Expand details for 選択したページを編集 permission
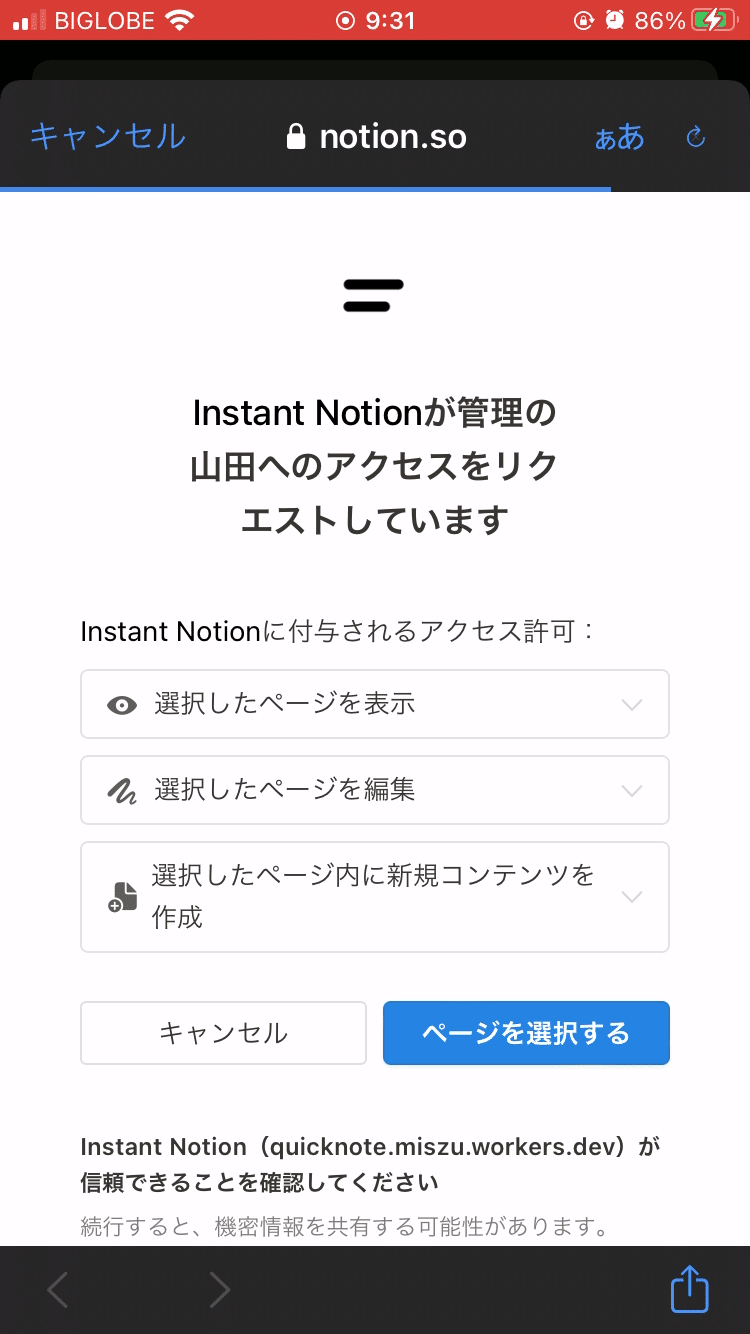The height and width of the screenshot is (1334, 750). pos(632,790)
